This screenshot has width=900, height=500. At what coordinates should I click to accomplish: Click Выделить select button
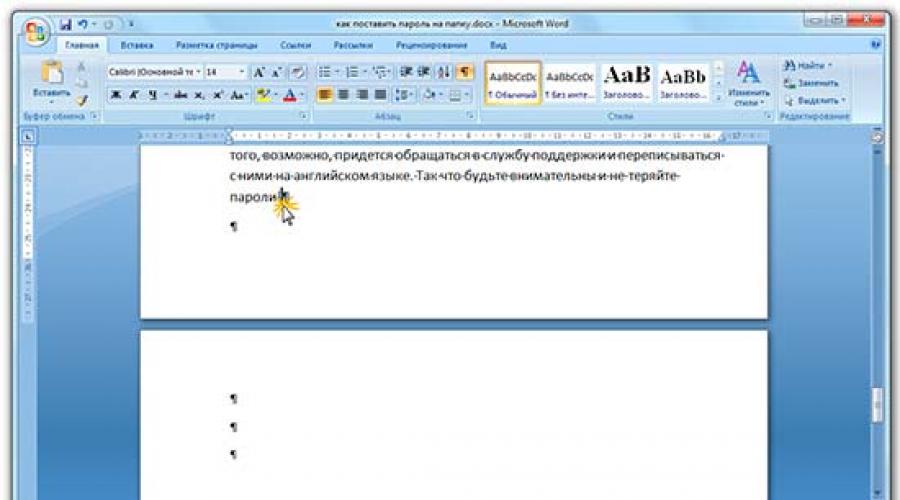(x=815, y=100)
